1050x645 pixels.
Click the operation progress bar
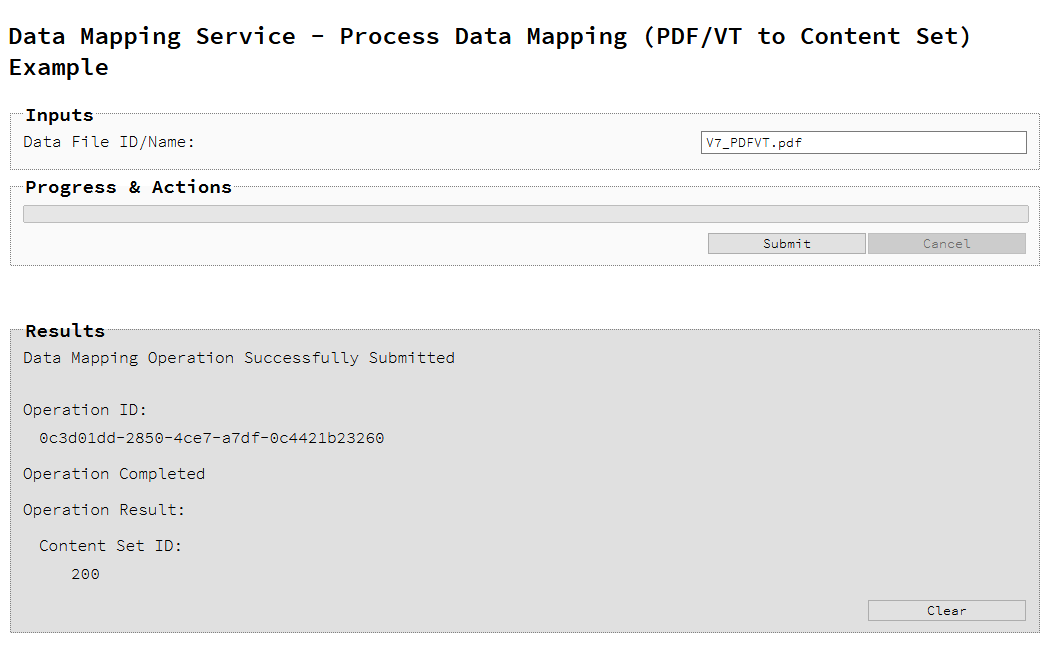coord(525,214)
